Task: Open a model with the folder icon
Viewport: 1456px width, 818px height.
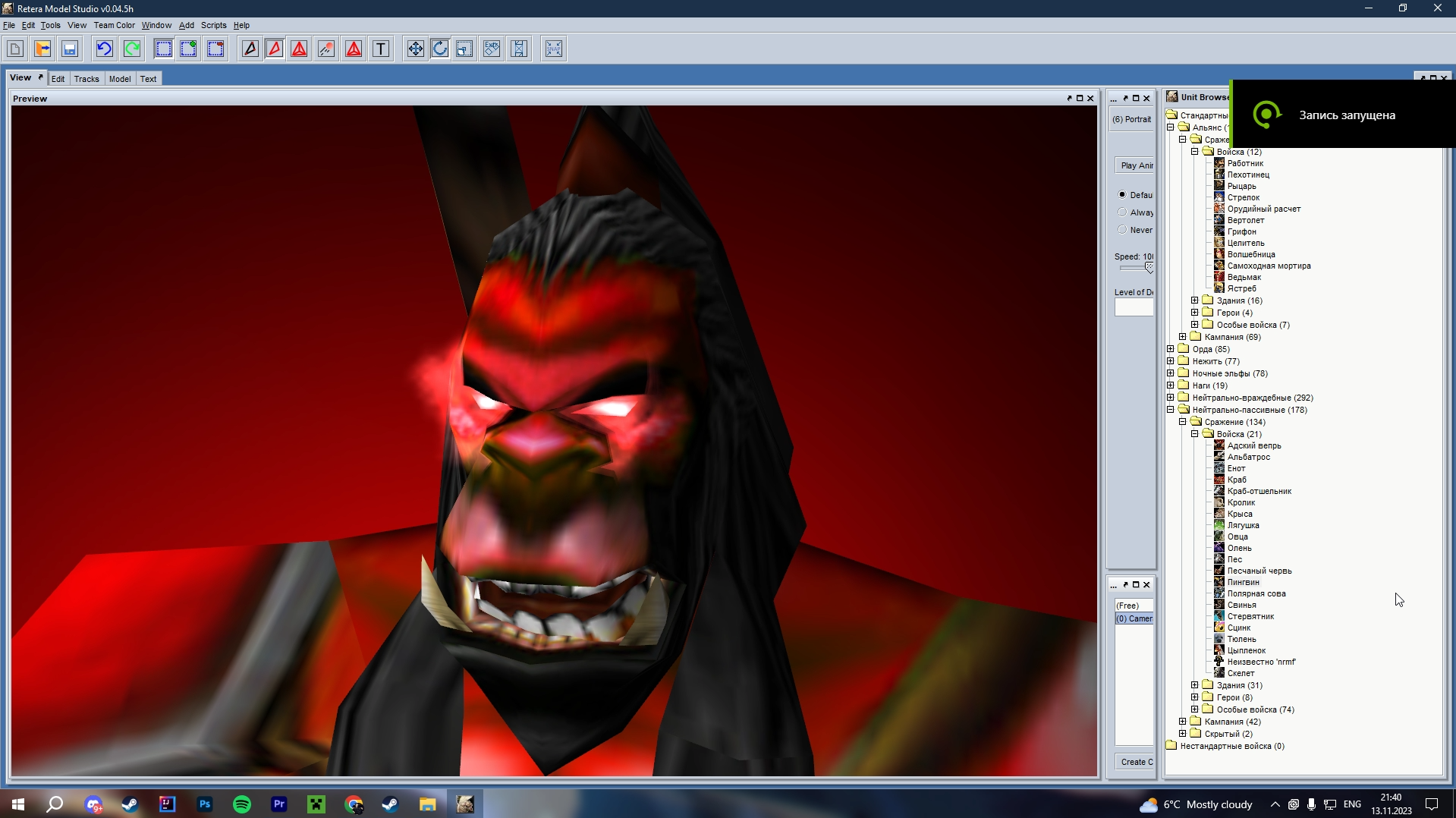Action: click(x=42, y=49)
